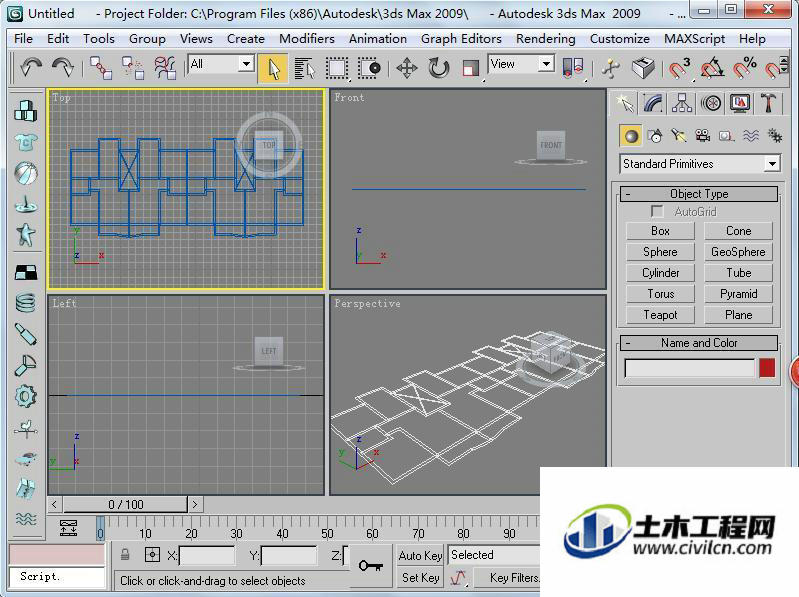
Task: Click the Teapot primitive button
Action: (660, 315)
